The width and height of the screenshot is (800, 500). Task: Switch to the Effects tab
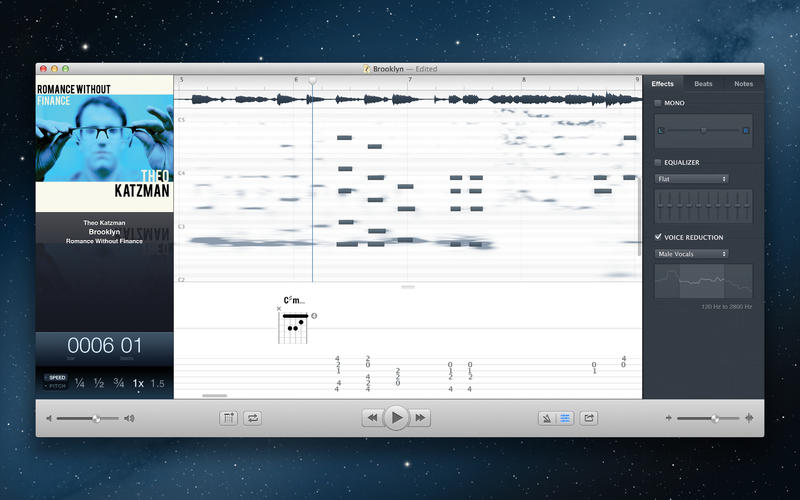pos(662,84)
